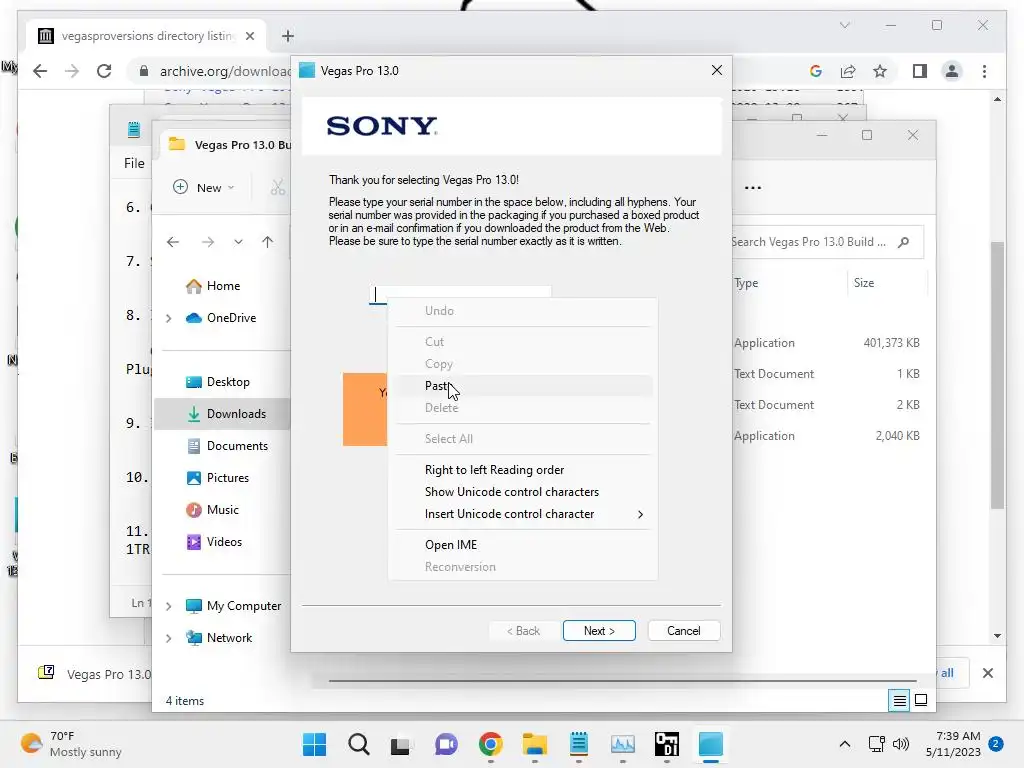Open volume control in system tray

tap(901, 744)
